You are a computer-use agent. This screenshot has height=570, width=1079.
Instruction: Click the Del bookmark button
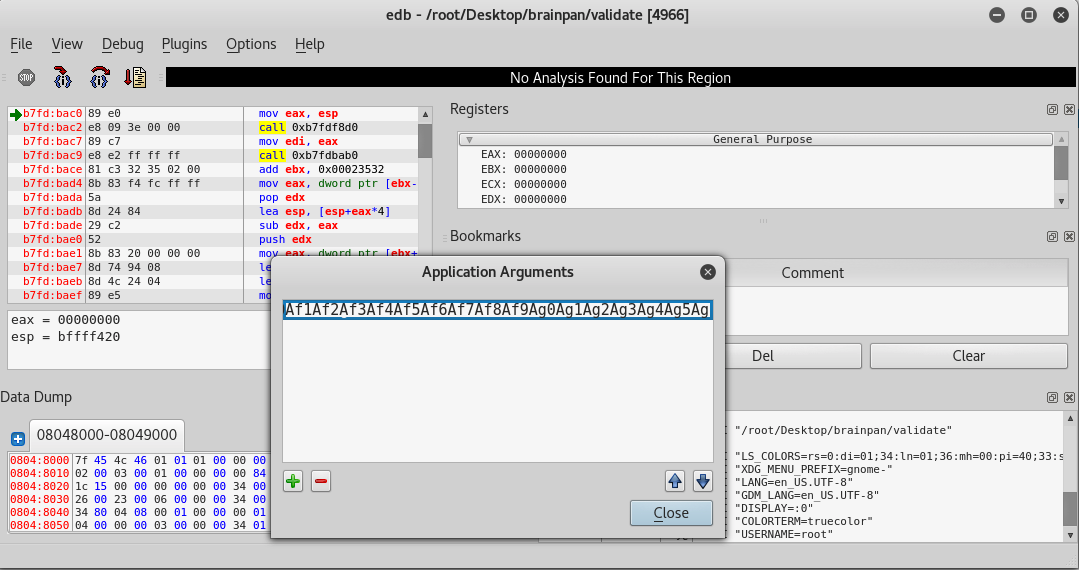pyautogui.click(x=762, y=356)
